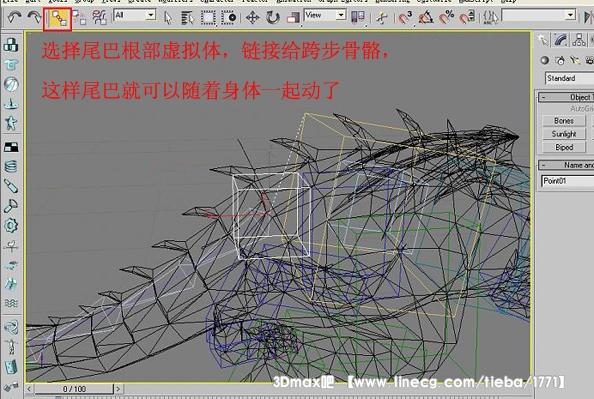Select the Lights category icon
The height and width of the screenshot is (399, 594).
click(575, 60)
